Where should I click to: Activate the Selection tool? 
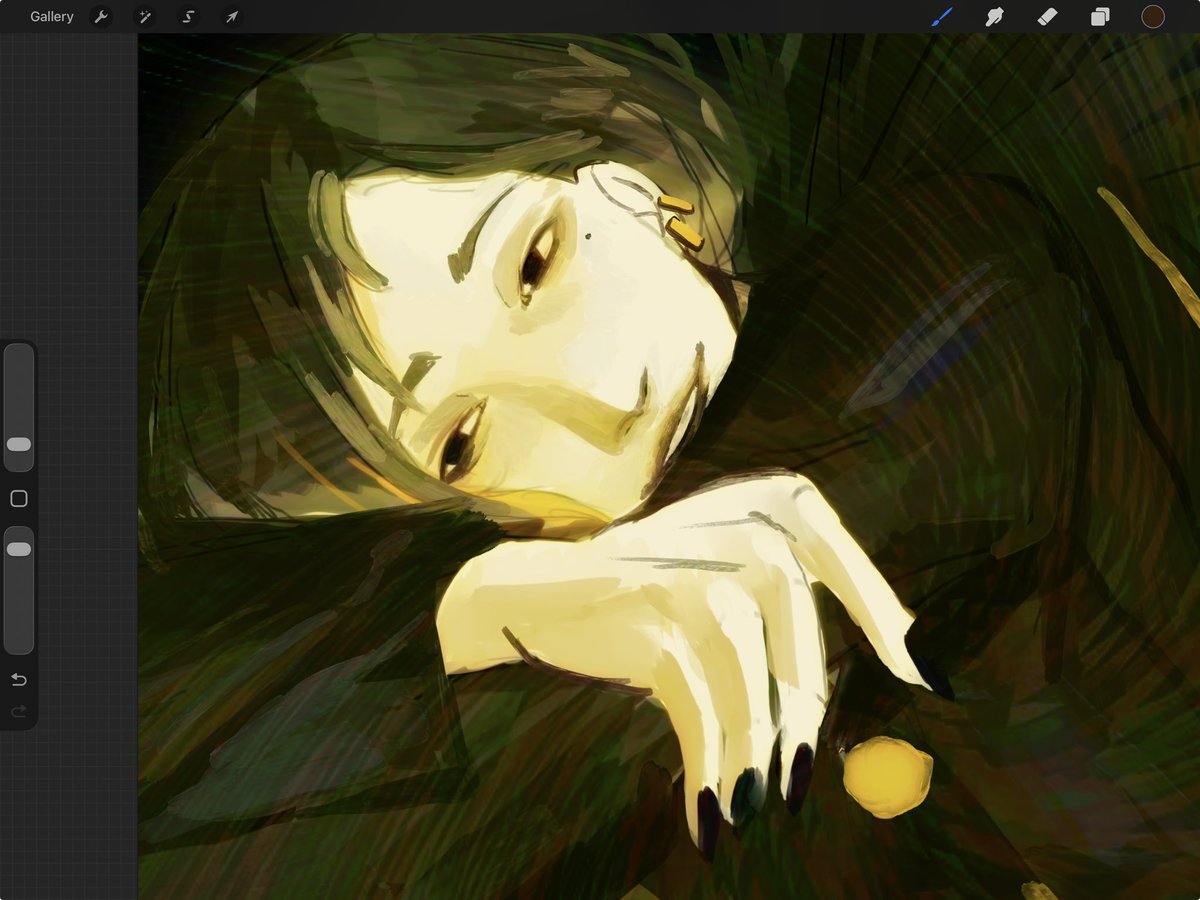[188, 17]
